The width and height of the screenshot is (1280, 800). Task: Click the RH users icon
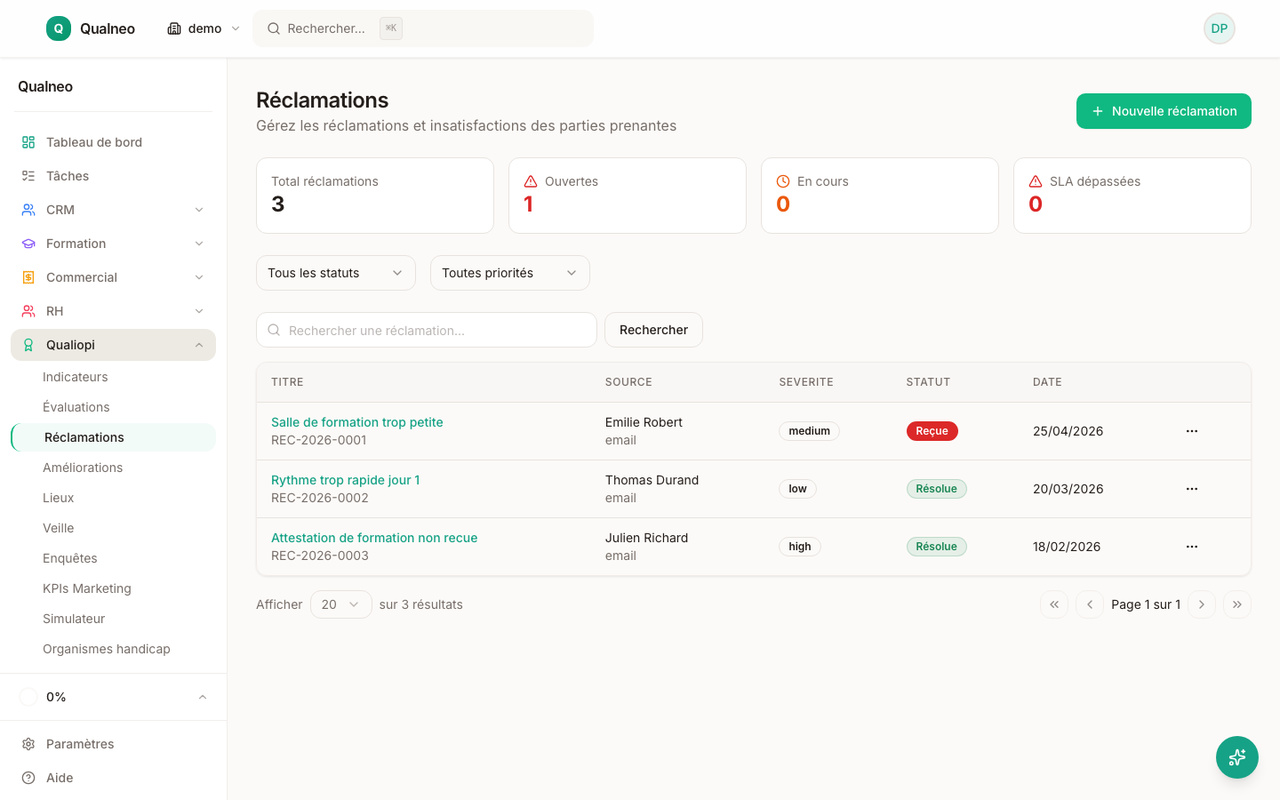point(28,311)
